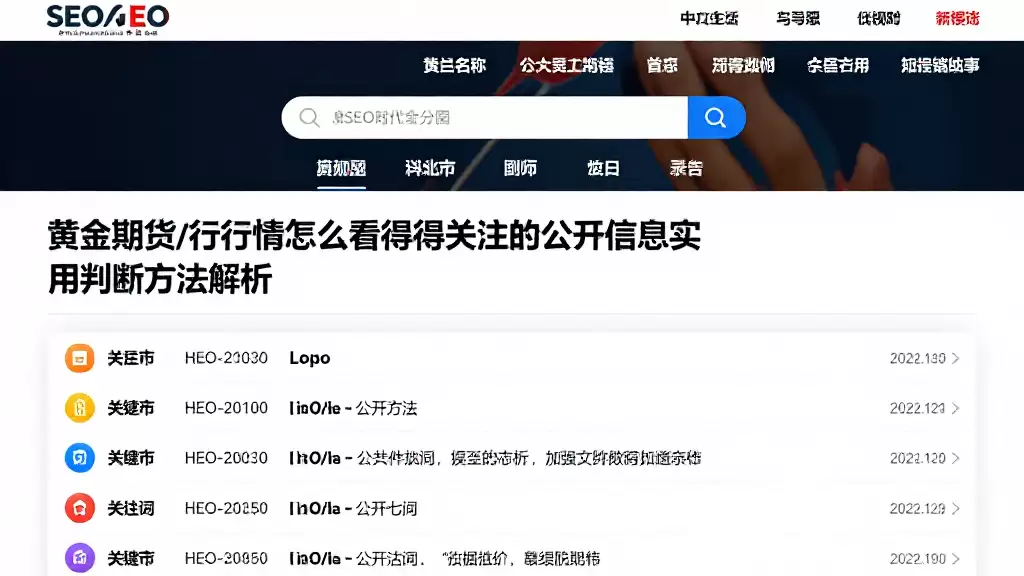The width and height of the screenshot is (1024, 576).
Task: Focus the search input field
Action: point(485,118)
